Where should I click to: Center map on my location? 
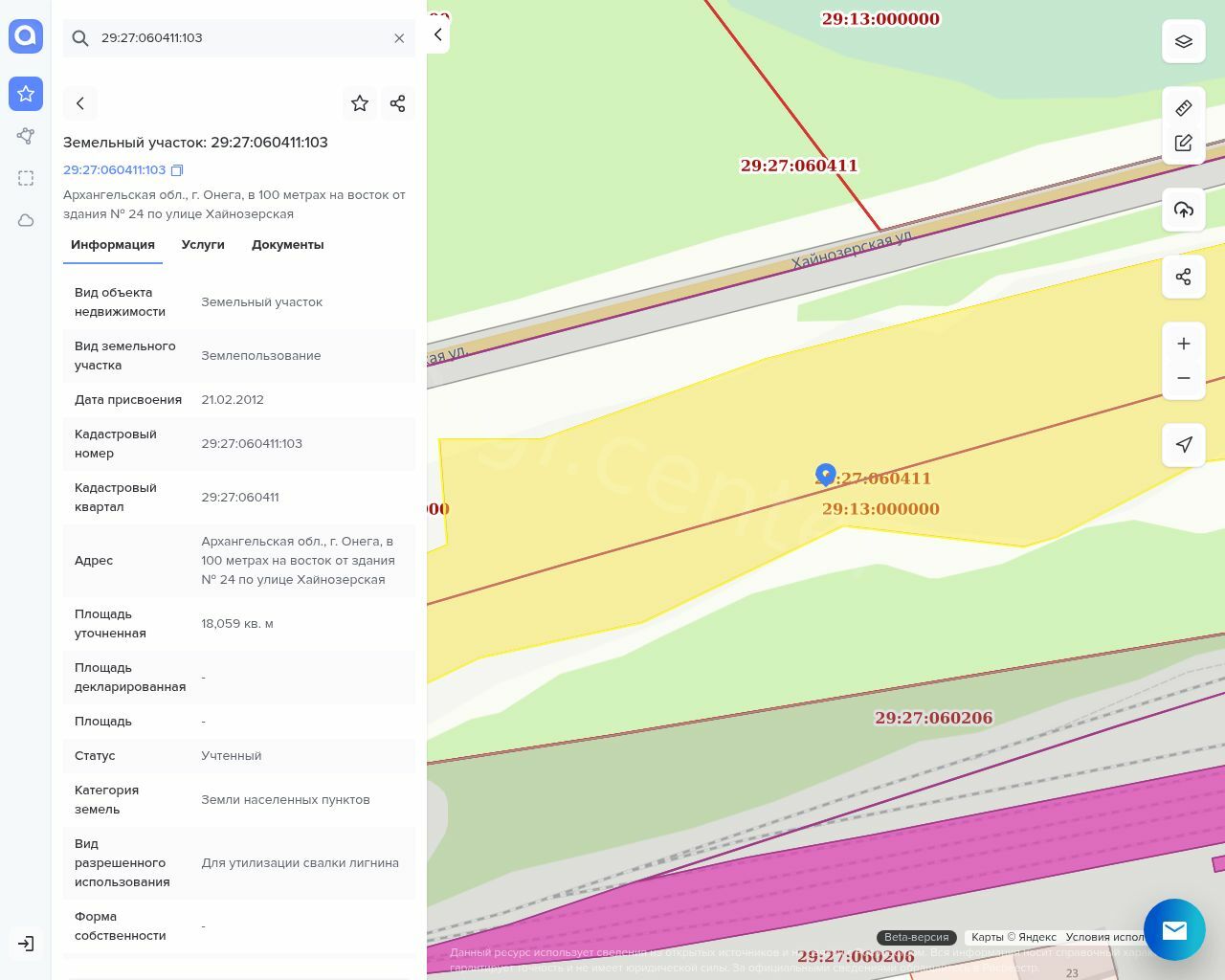[x=1183, y=445]
